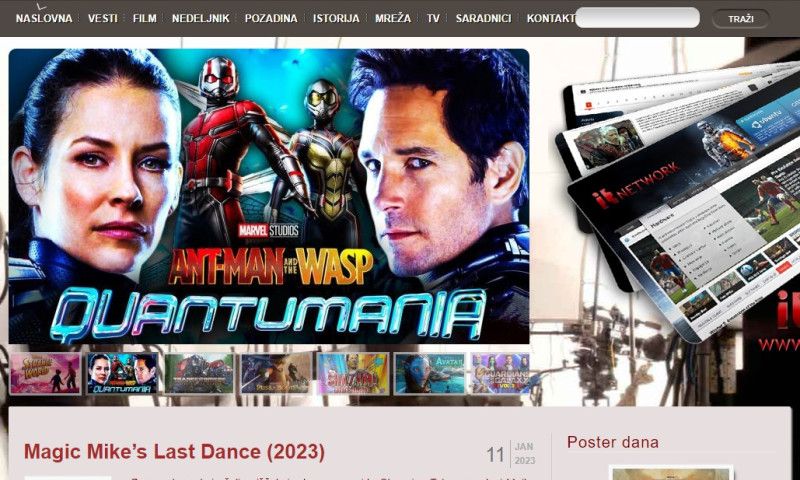Select Pozadina from the navigation bar

pos(271,18)
